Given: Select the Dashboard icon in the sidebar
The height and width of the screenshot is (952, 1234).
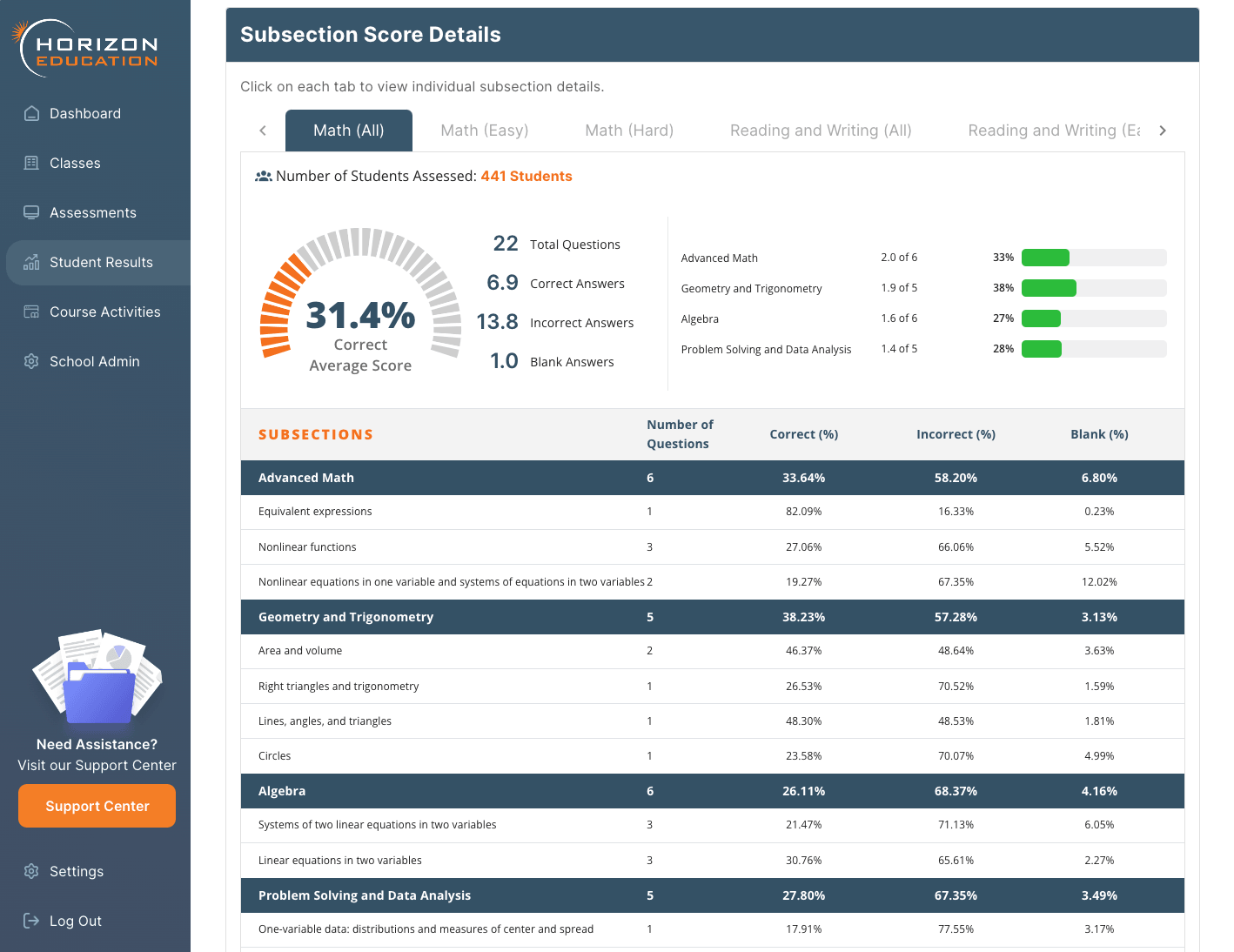Looking at the screenshot, I should click(31, 113).
